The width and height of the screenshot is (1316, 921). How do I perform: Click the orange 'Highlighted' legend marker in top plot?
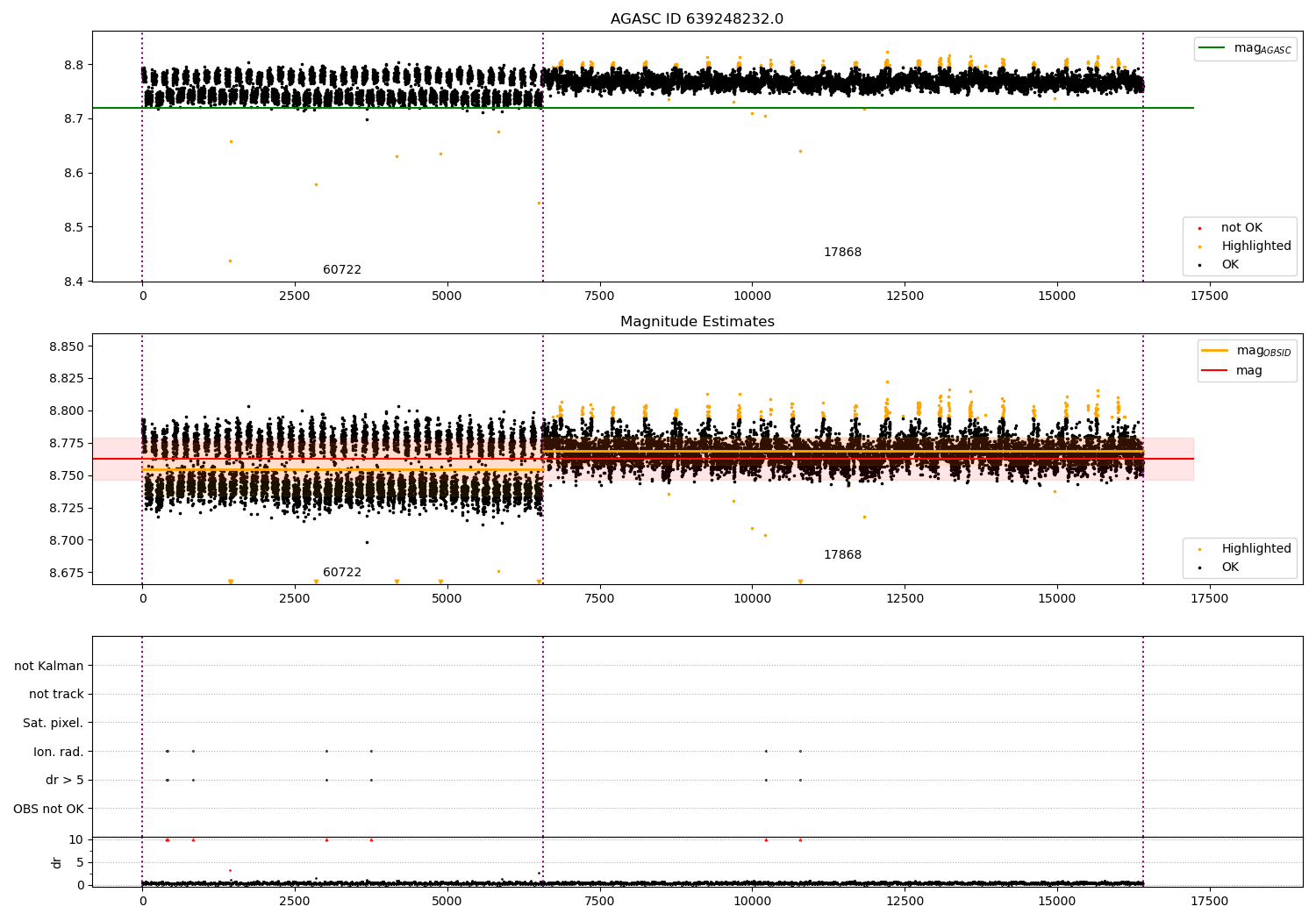point(1199,246)
